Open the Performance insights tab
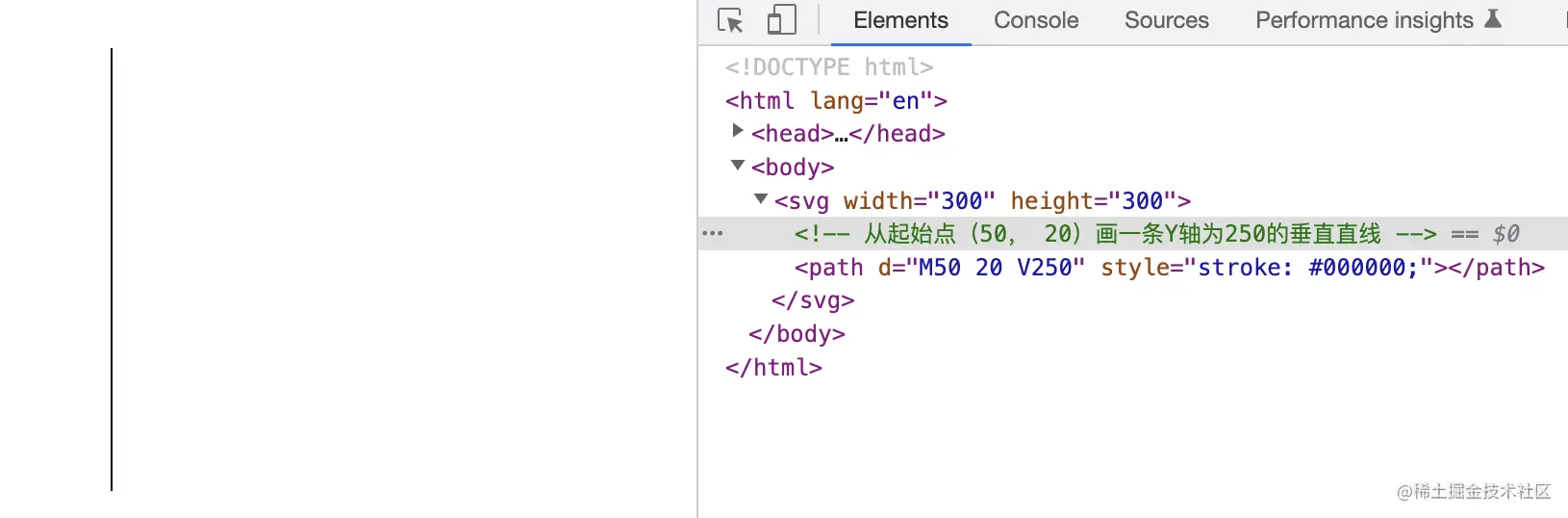This screenshot has width=1568, height=518. (1363, 20)
